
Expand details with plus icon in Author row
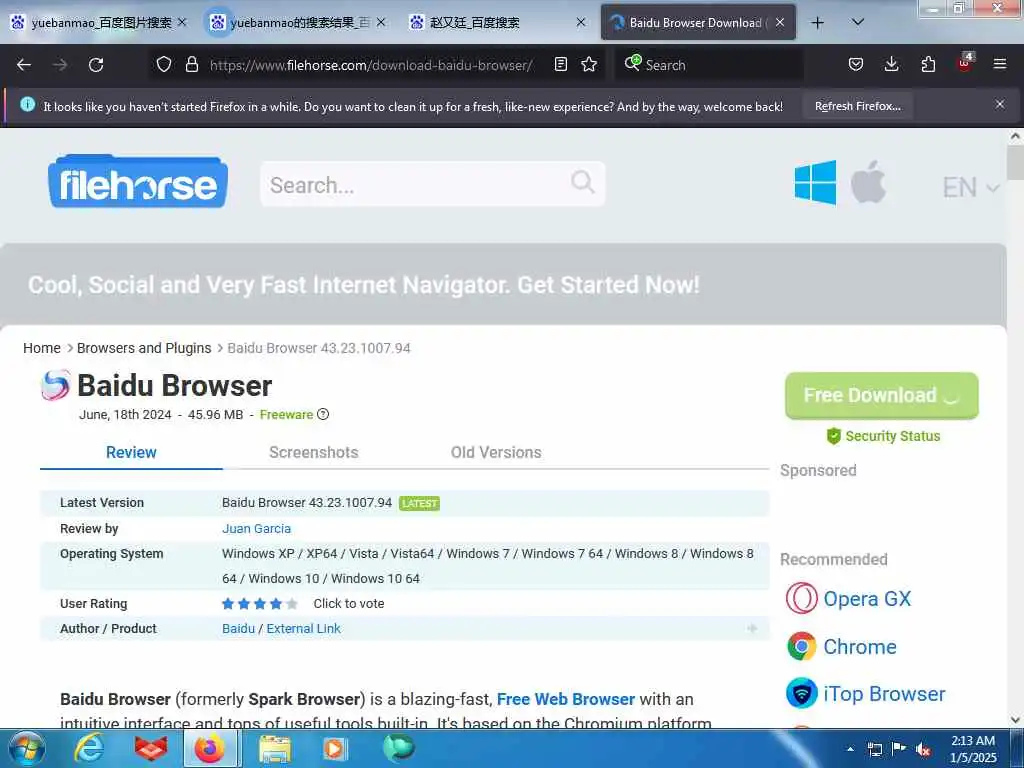tap(752, 628)
